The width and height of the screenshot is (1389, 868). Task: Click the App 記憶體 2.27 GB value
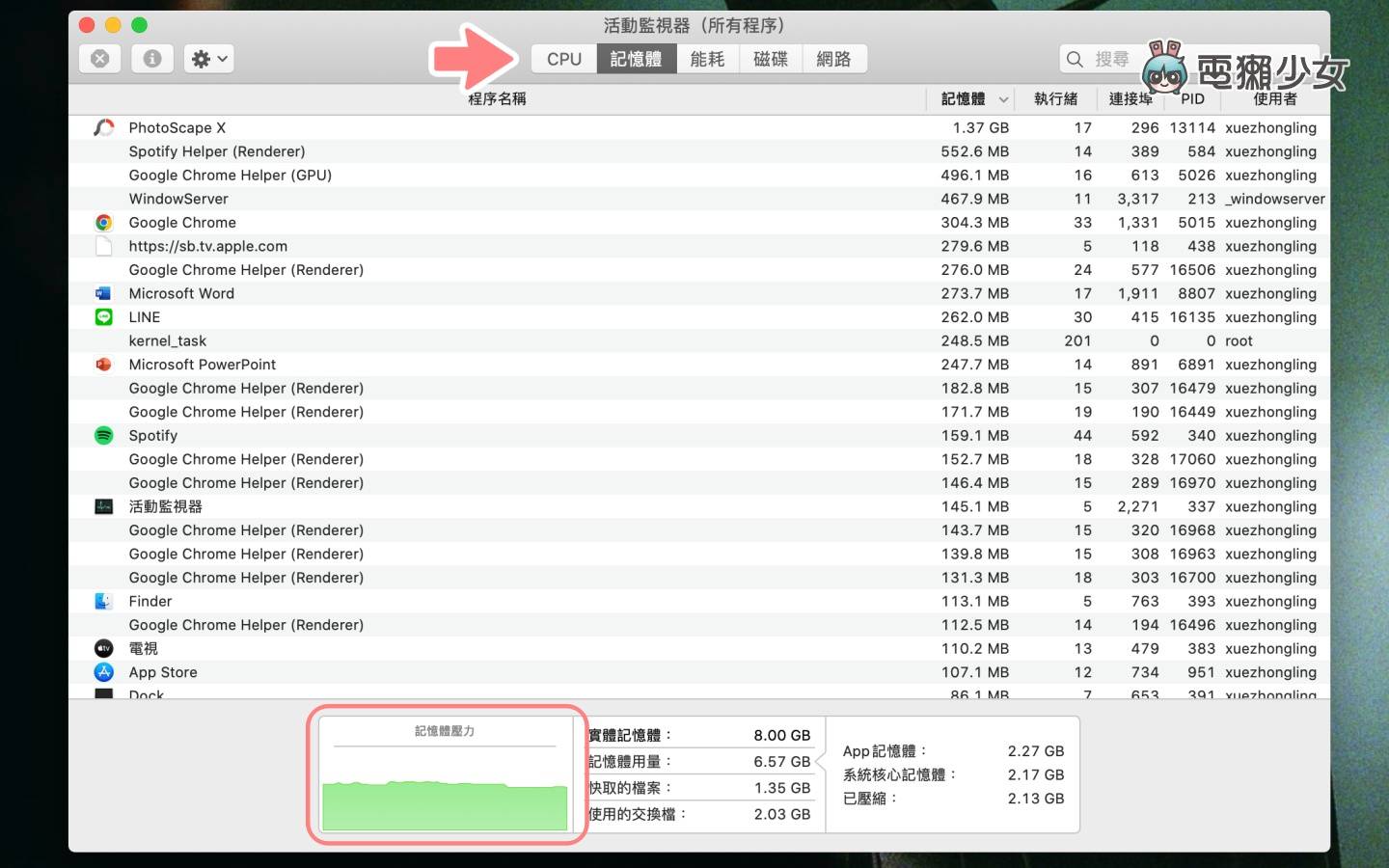[x=1036, y=751]
